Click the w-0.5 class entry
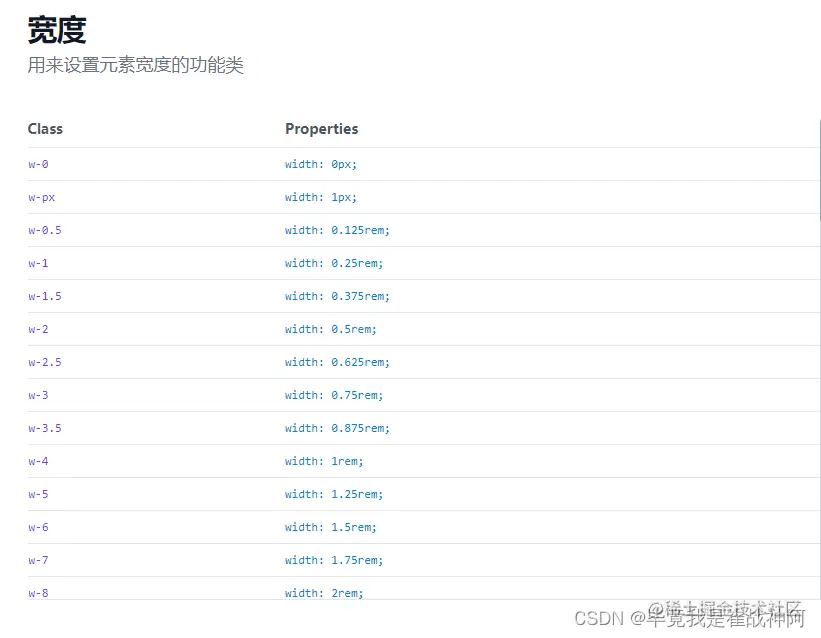This screenshot has height=638, width=821. (45, 230)
